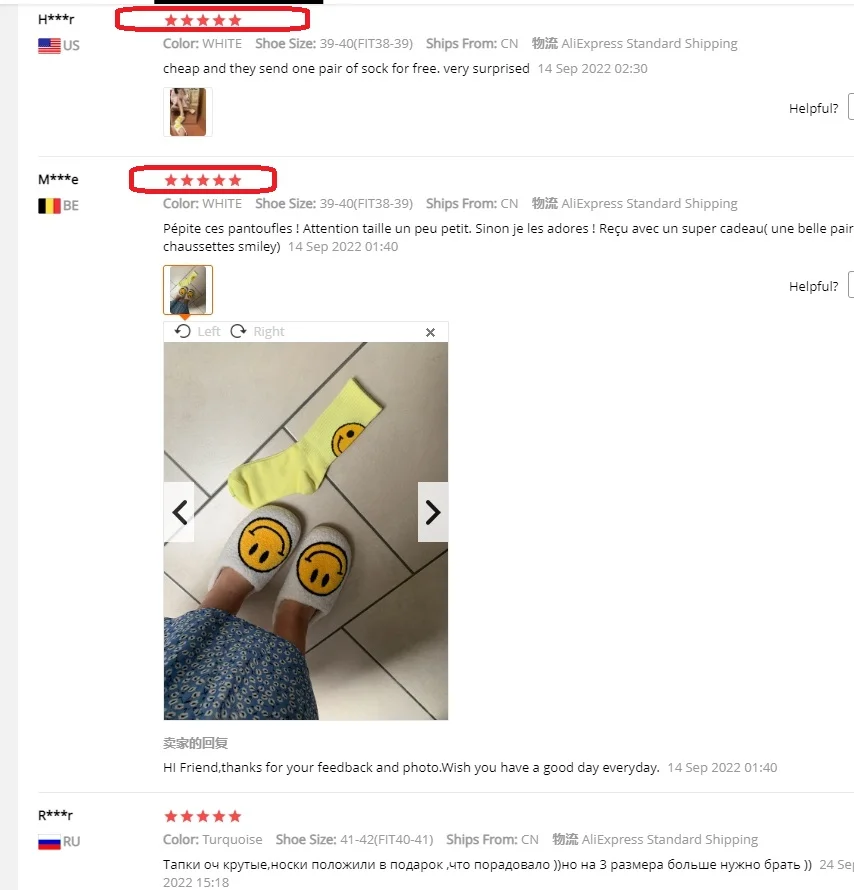This screenshot has width=854, height=890.
Task: Show the next review photo
Action: coord(433,513)
